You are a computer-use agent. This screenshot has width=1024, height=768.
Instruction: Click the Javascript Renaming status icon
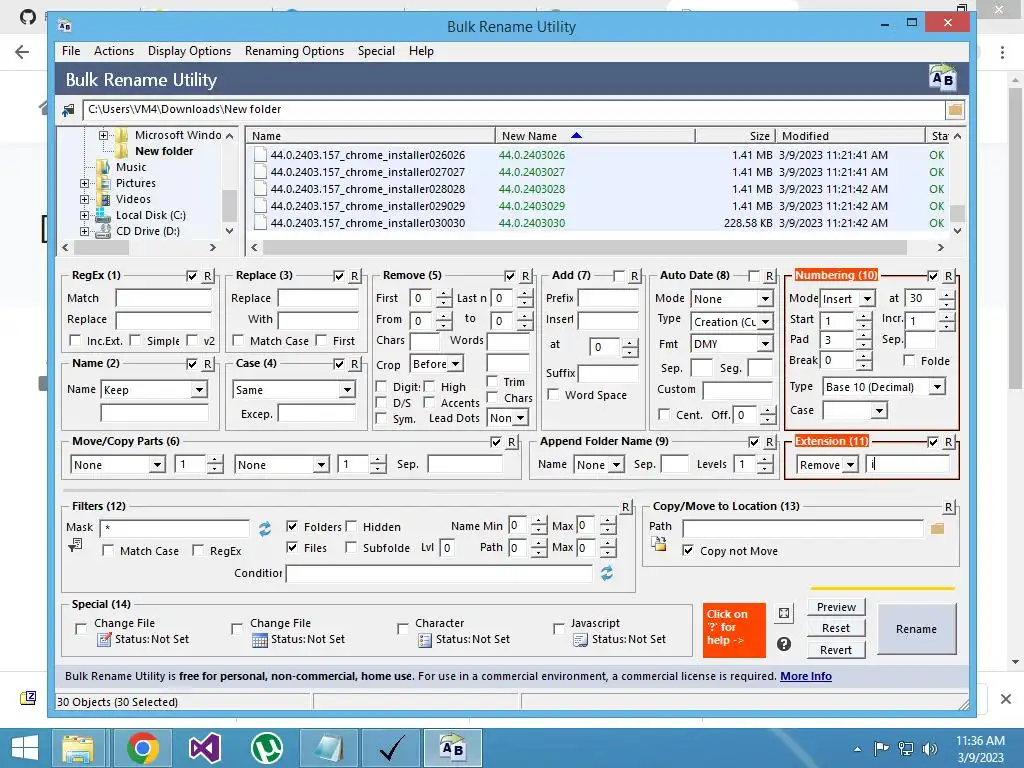pos(580,640)
